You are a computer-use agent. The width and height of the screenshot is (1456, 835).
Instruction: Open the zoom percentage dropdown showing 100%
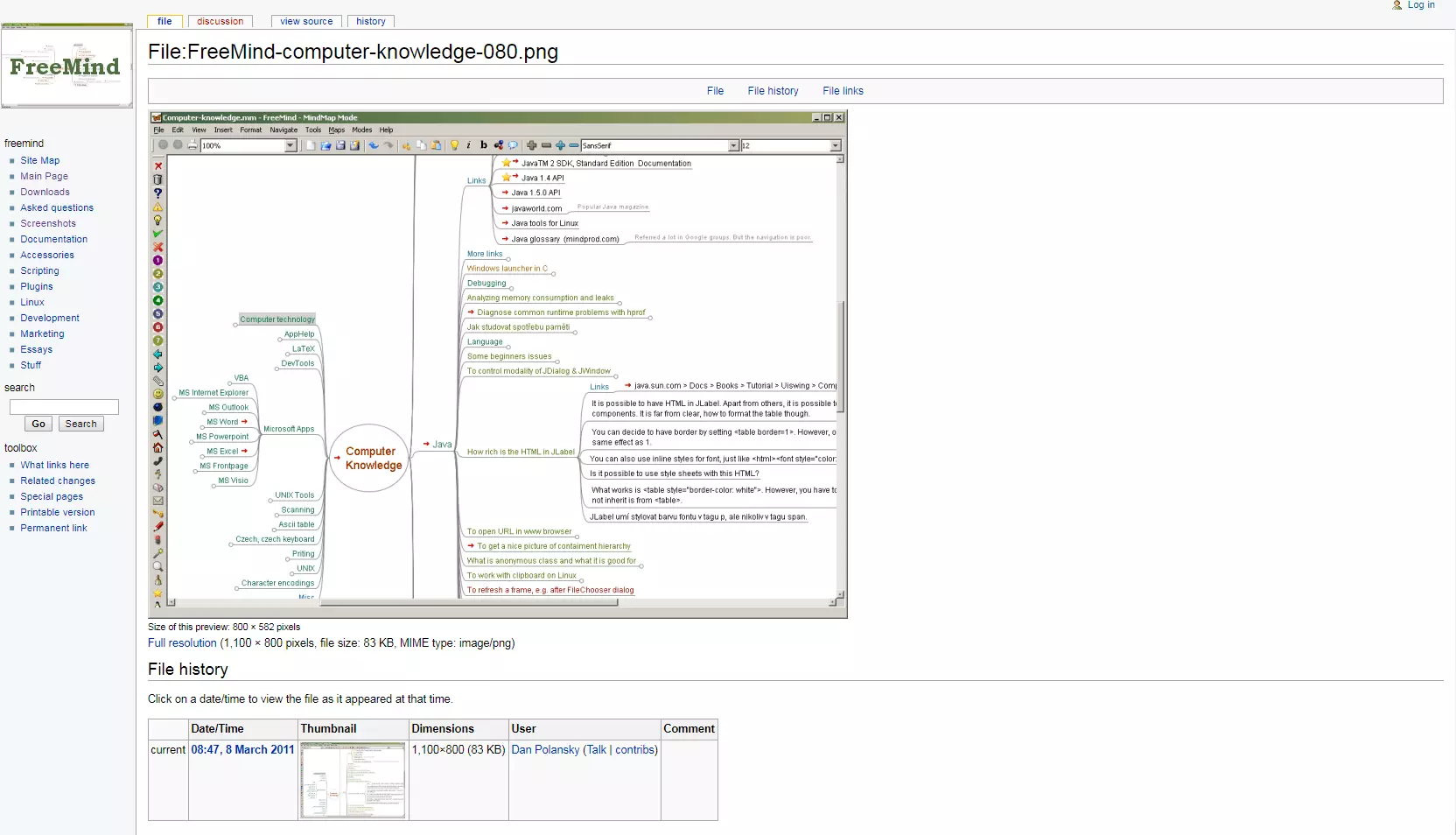coord(289,145)
